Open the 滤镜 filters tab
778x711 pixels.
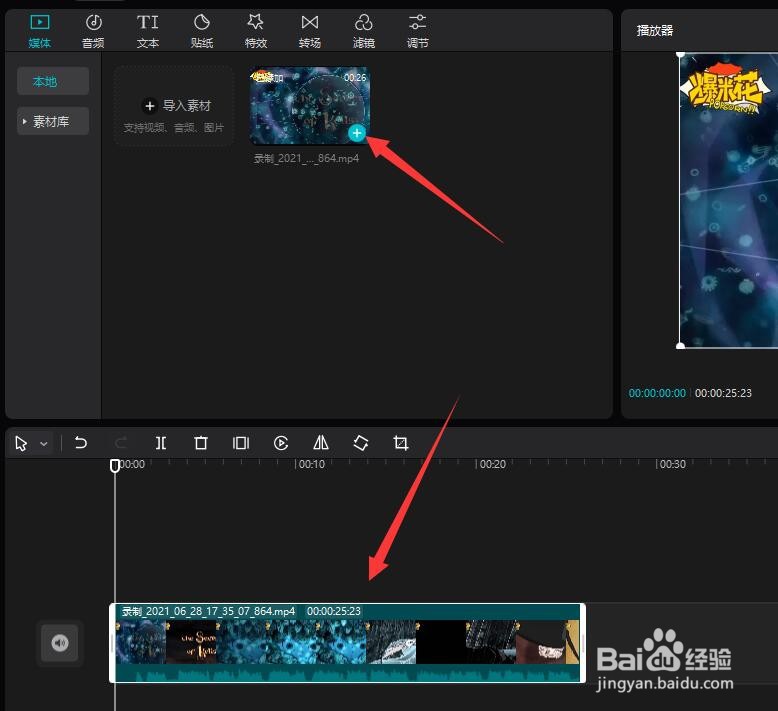pos(364,31)
